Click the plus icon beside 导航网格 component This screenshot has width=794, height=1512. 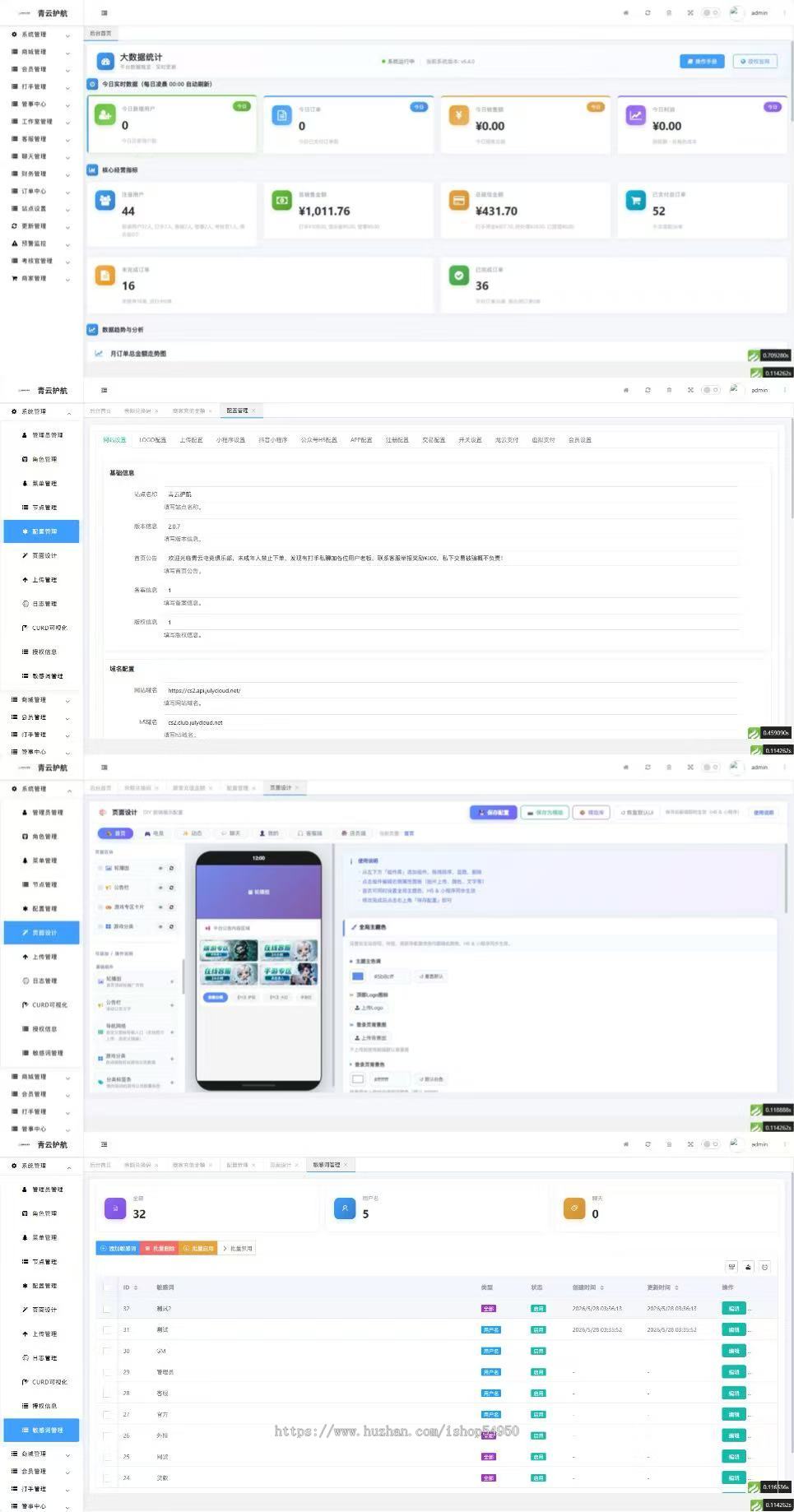172,1032
